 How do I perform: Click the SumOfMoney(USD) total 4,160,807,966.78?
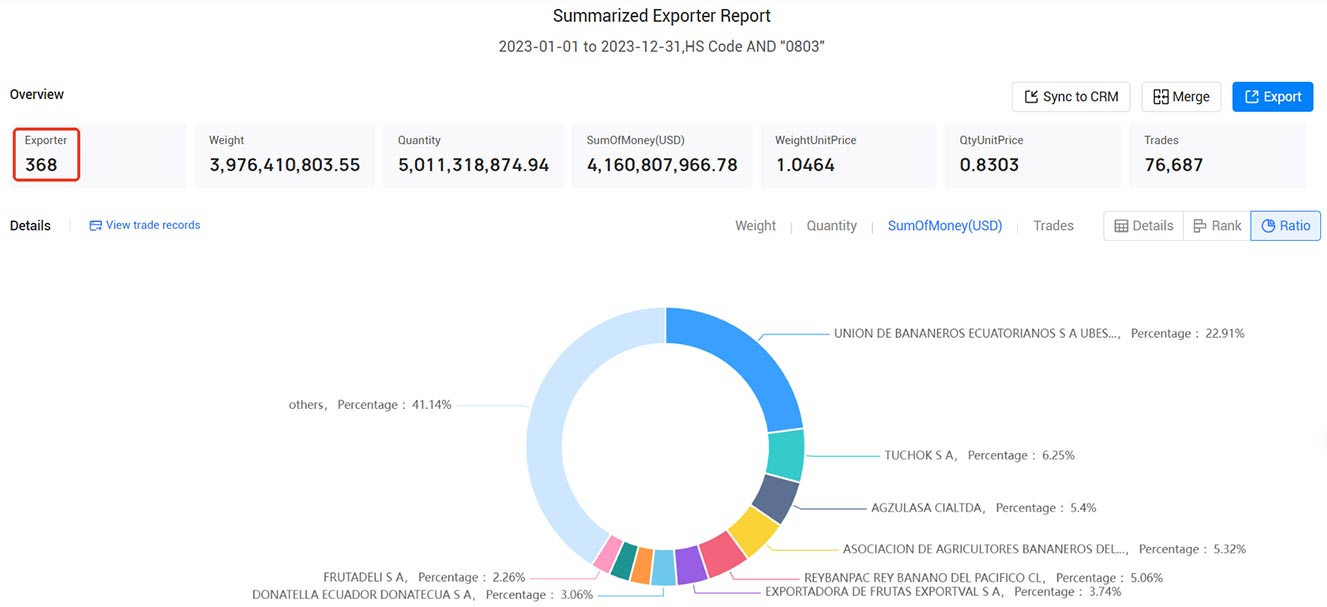(x=662, y=165)
